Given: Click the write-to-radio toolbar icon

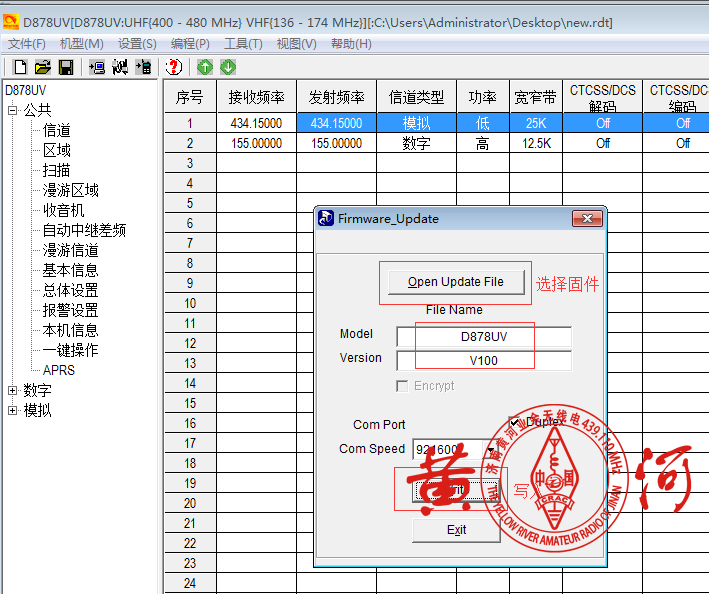Looking at the screenshot, I should point(144,67).
